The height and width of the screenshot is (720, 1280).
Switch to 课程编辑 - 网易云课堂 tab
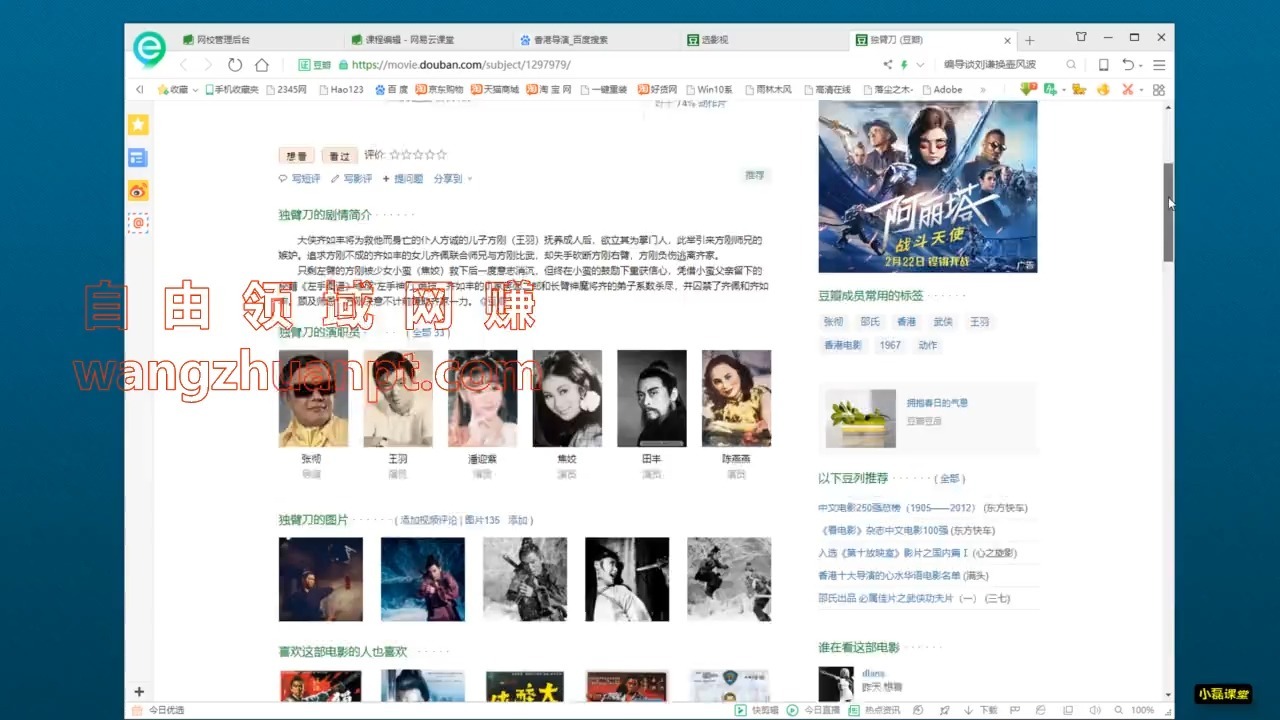(x=428, y=40)
